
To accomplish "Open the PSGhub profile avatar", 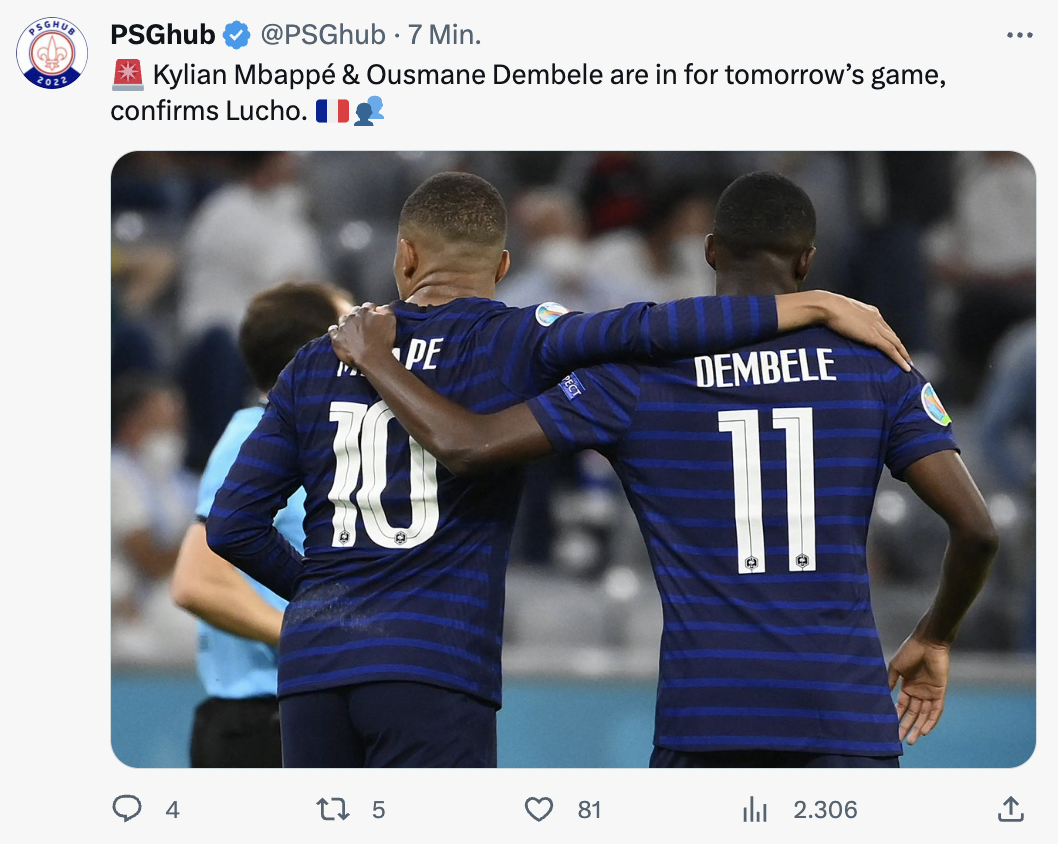I will 52,53.
